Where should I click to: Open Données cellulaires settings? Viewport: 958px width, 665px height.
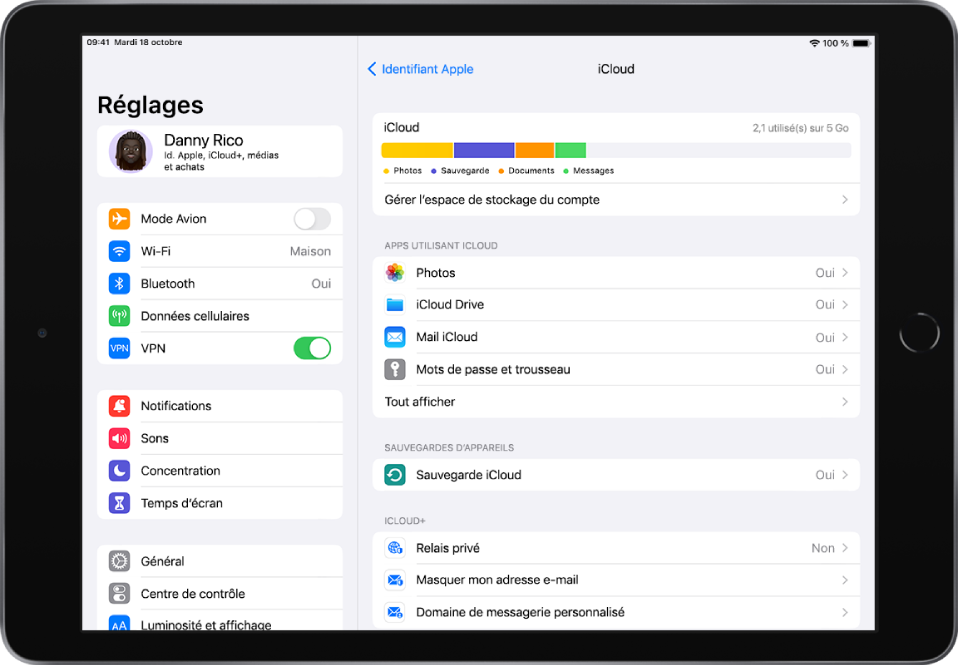pyautogui.click(x=119, y=315)
